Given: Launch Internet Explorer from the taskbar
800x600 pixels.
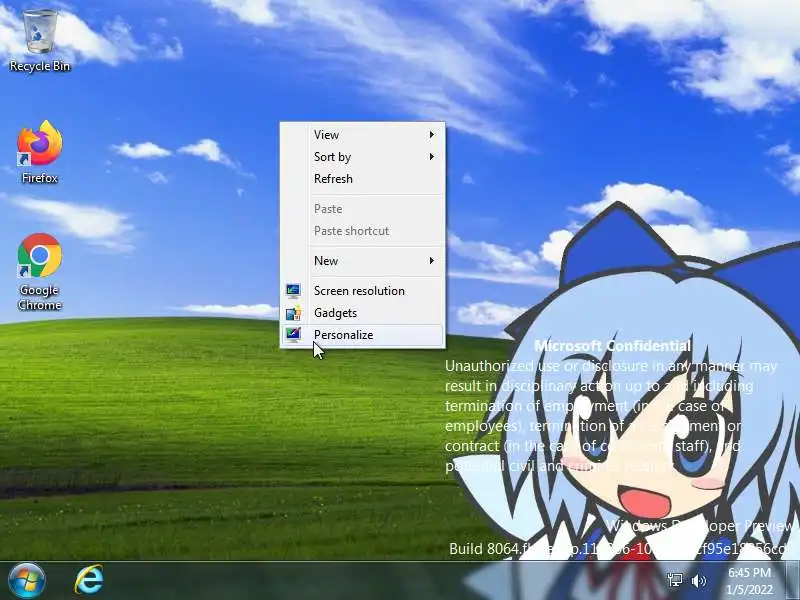Looking at the screenshot, I should (x=89, y=580).
